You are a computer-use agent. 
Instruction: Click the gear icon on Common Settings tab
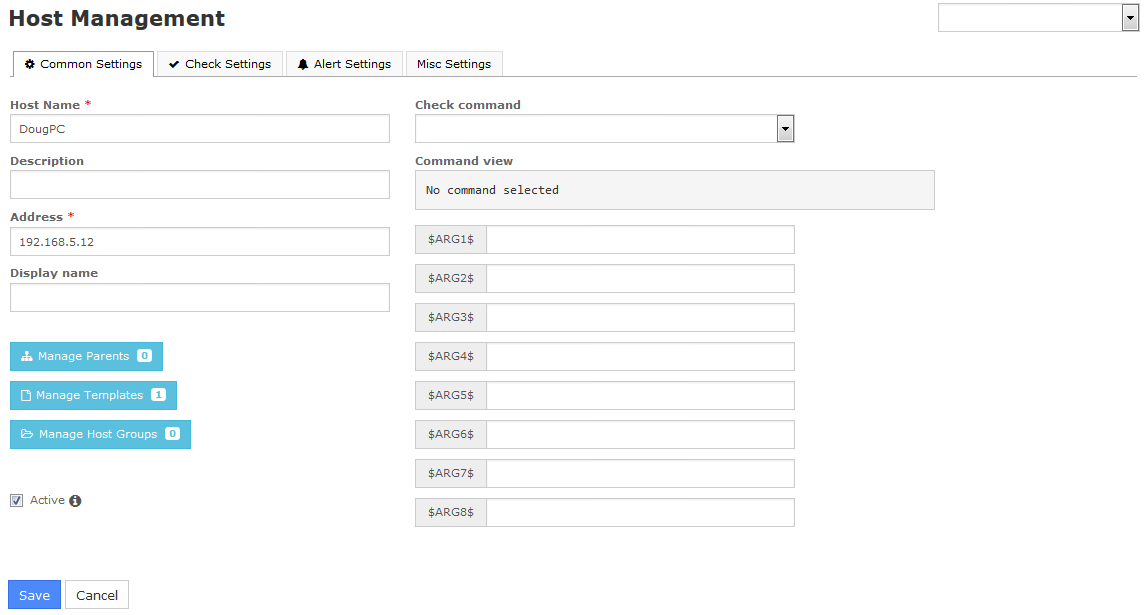click(x=30, y=64)
